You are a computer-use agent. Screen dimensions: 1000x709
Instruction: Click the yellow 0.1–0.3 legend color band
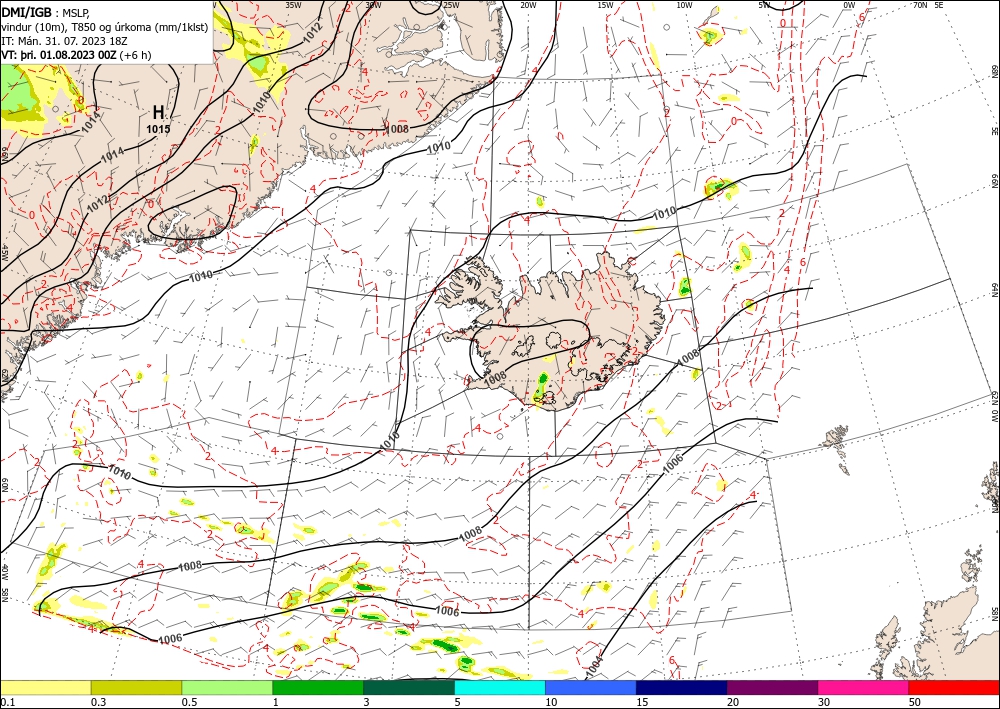coord(45,687)
